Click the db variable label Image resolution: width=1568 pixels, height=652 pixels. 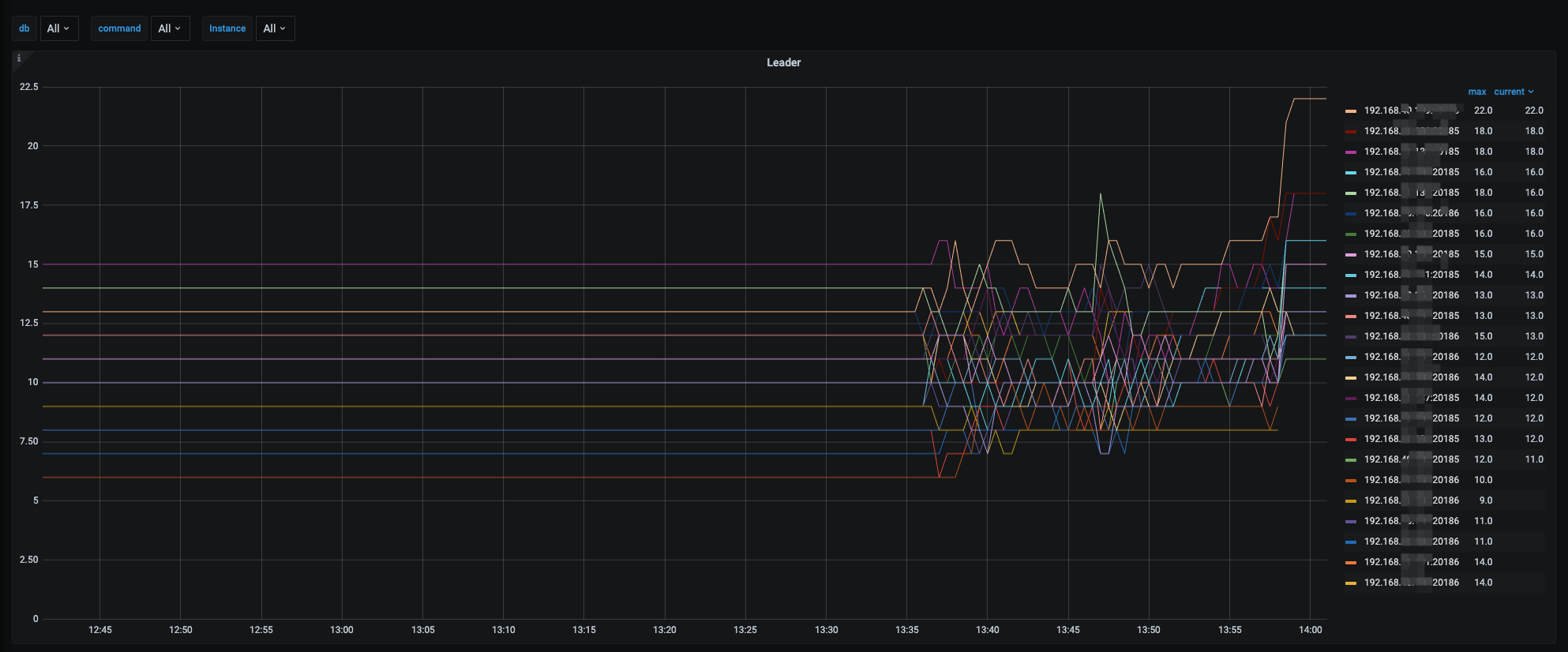(24, 28)
